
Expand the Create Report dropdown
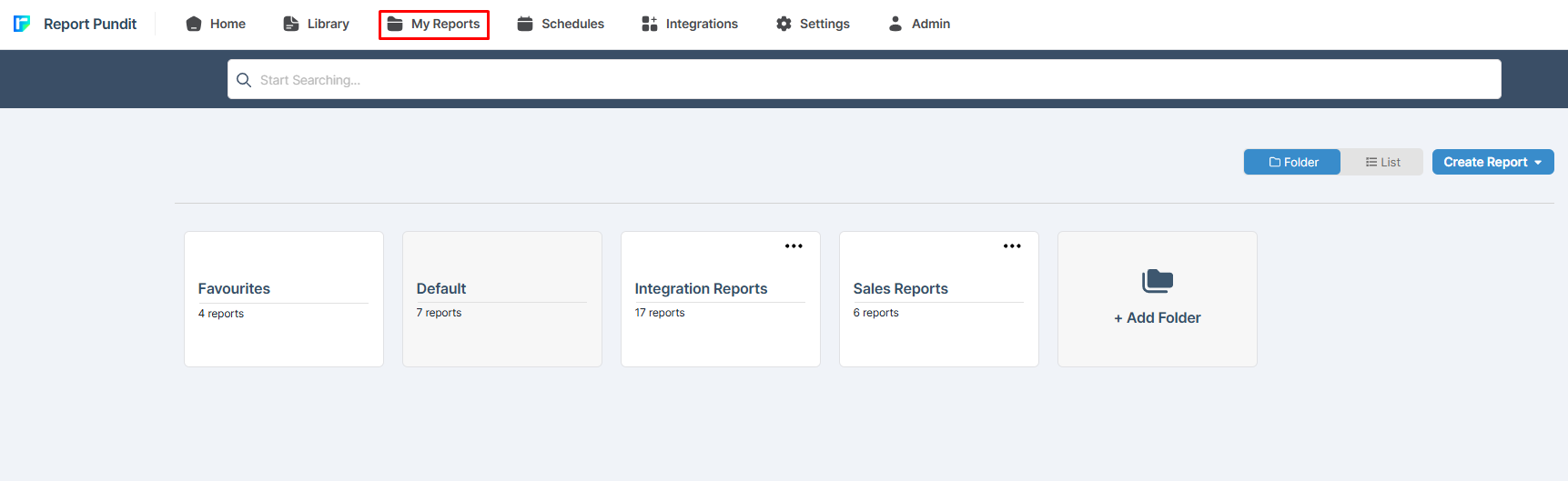click(1492, 162)
